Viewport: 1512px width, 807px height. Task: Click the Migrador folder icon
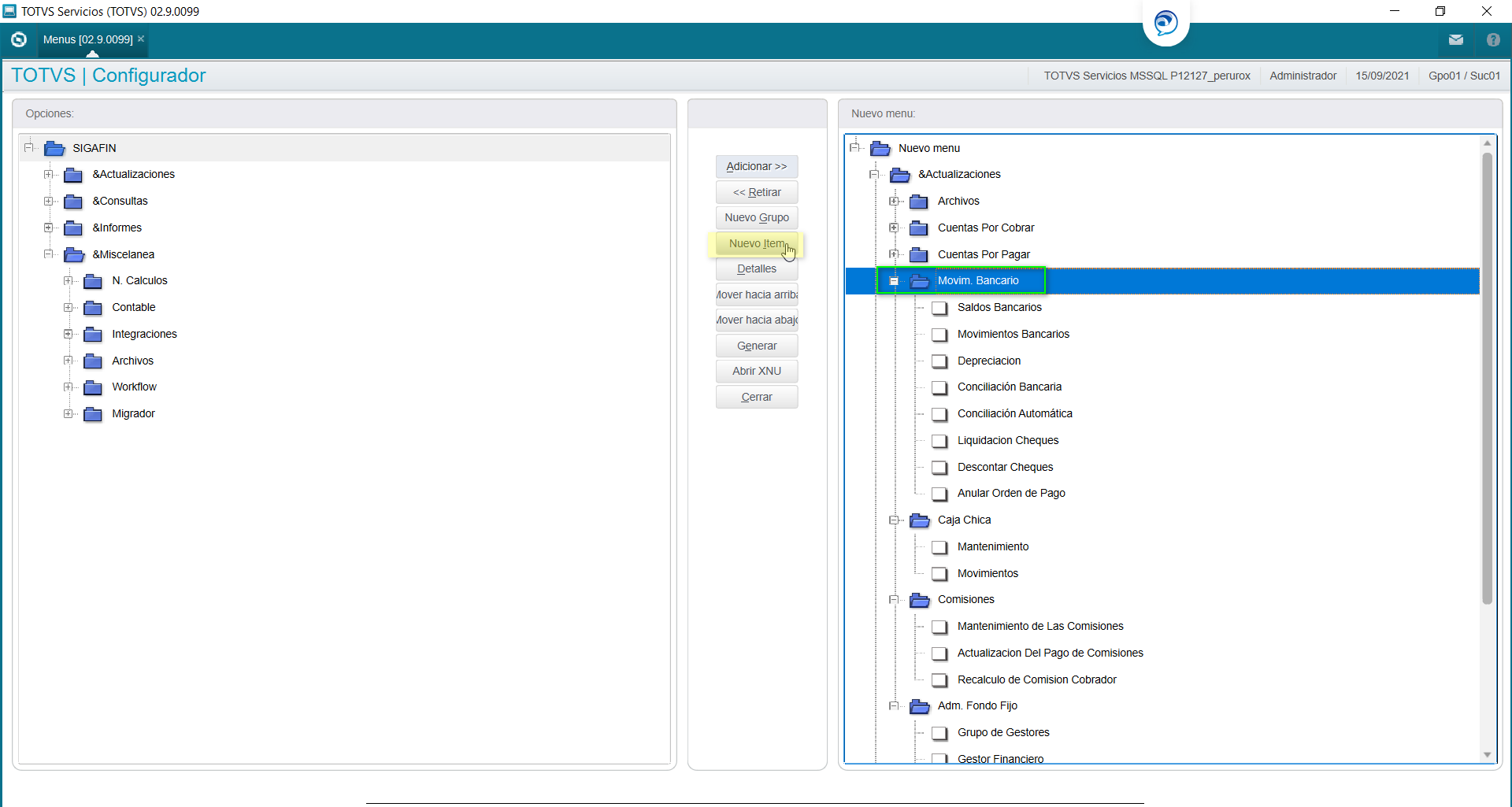(x=93, y=414)
